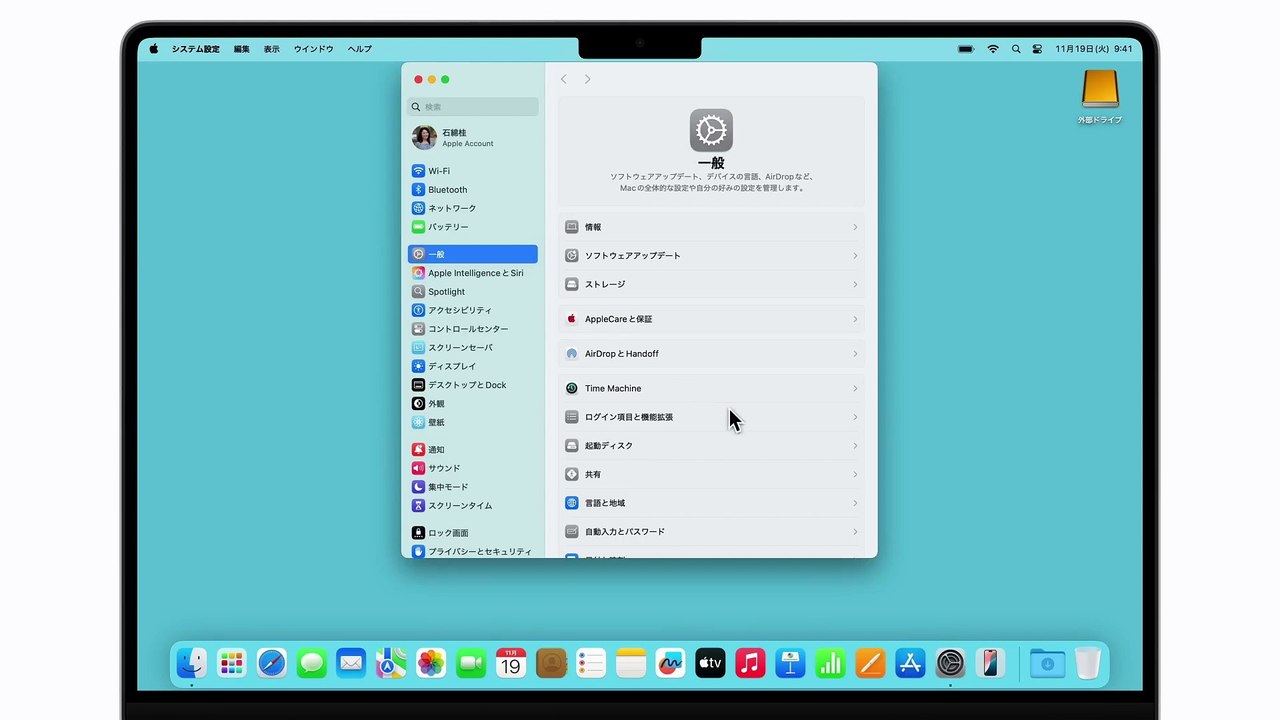Open Time Machine row

tap(711, 388)
